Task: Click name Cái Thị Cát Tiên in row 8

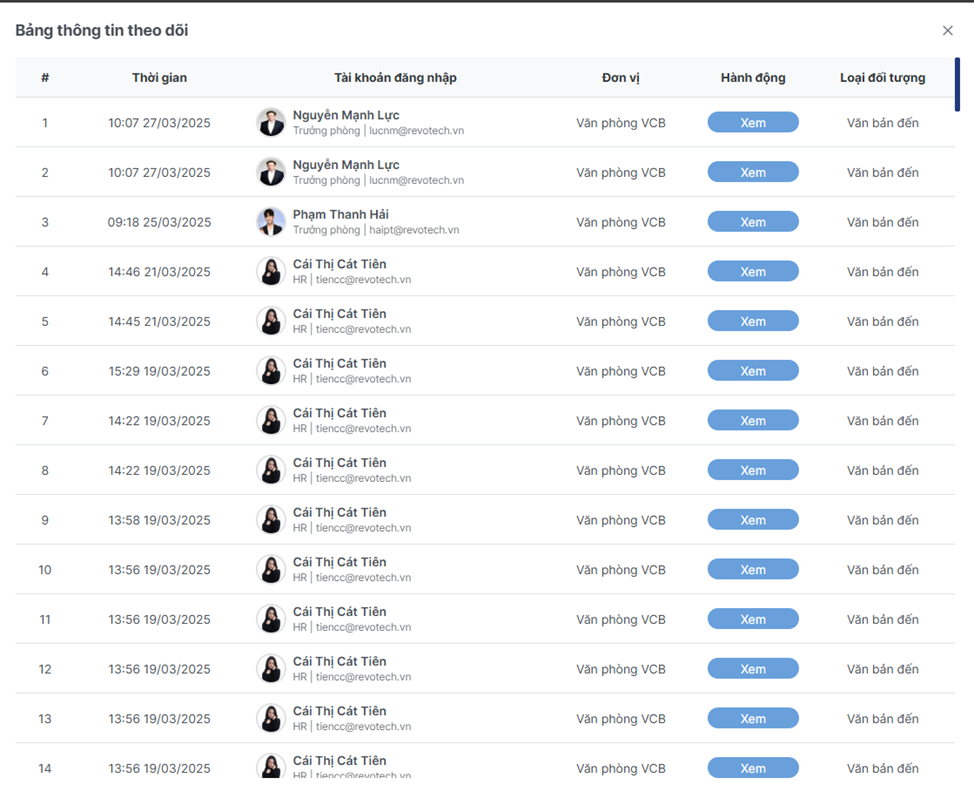Action: tap(340, 463)
